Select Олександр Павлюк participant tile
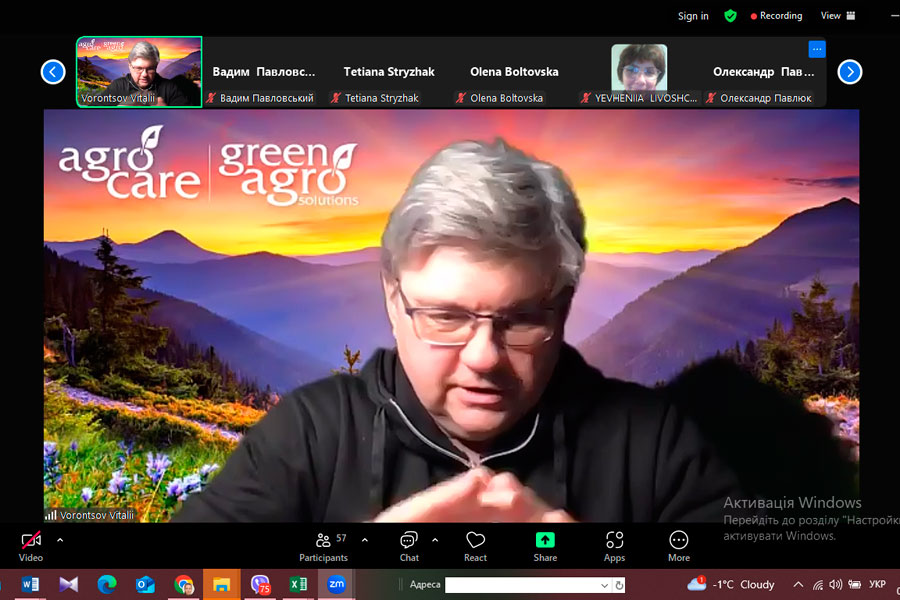 pyautogui.click(x=765, y=72)
